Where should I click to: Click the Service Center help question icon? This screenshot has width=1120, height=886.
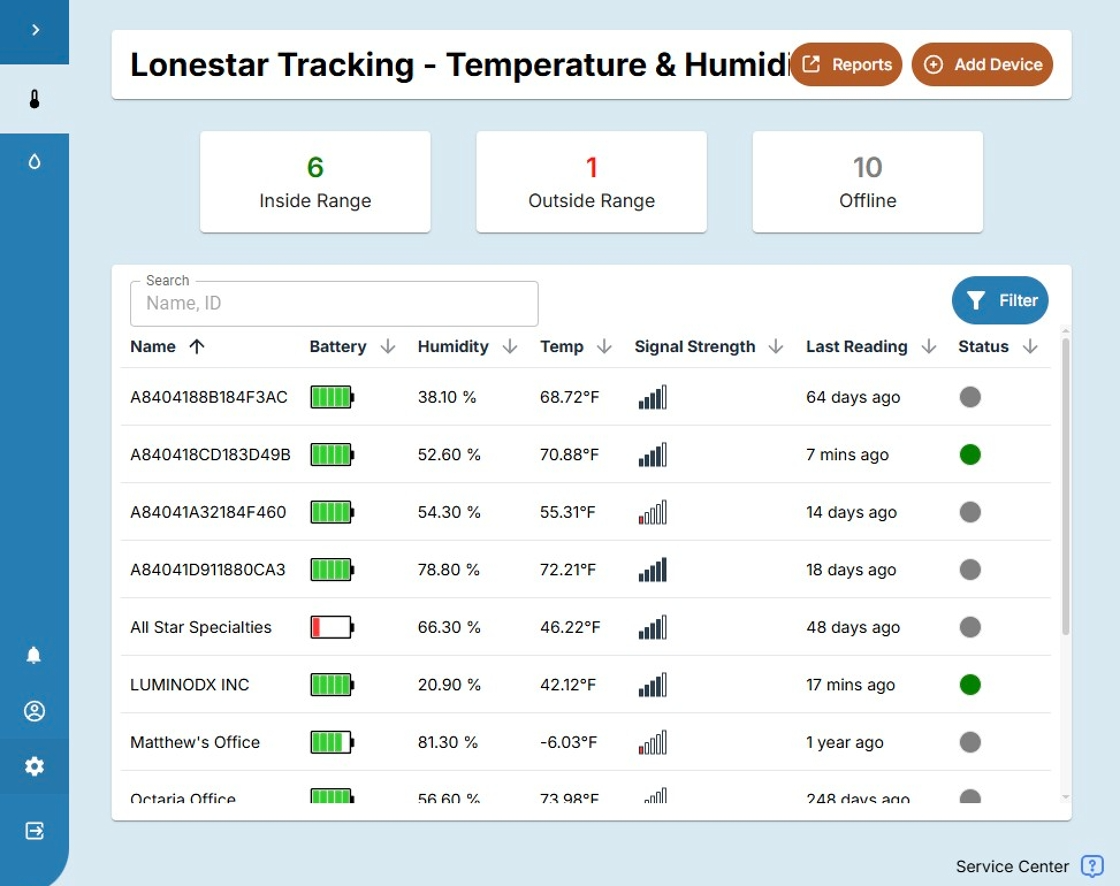click(1092, 866)
